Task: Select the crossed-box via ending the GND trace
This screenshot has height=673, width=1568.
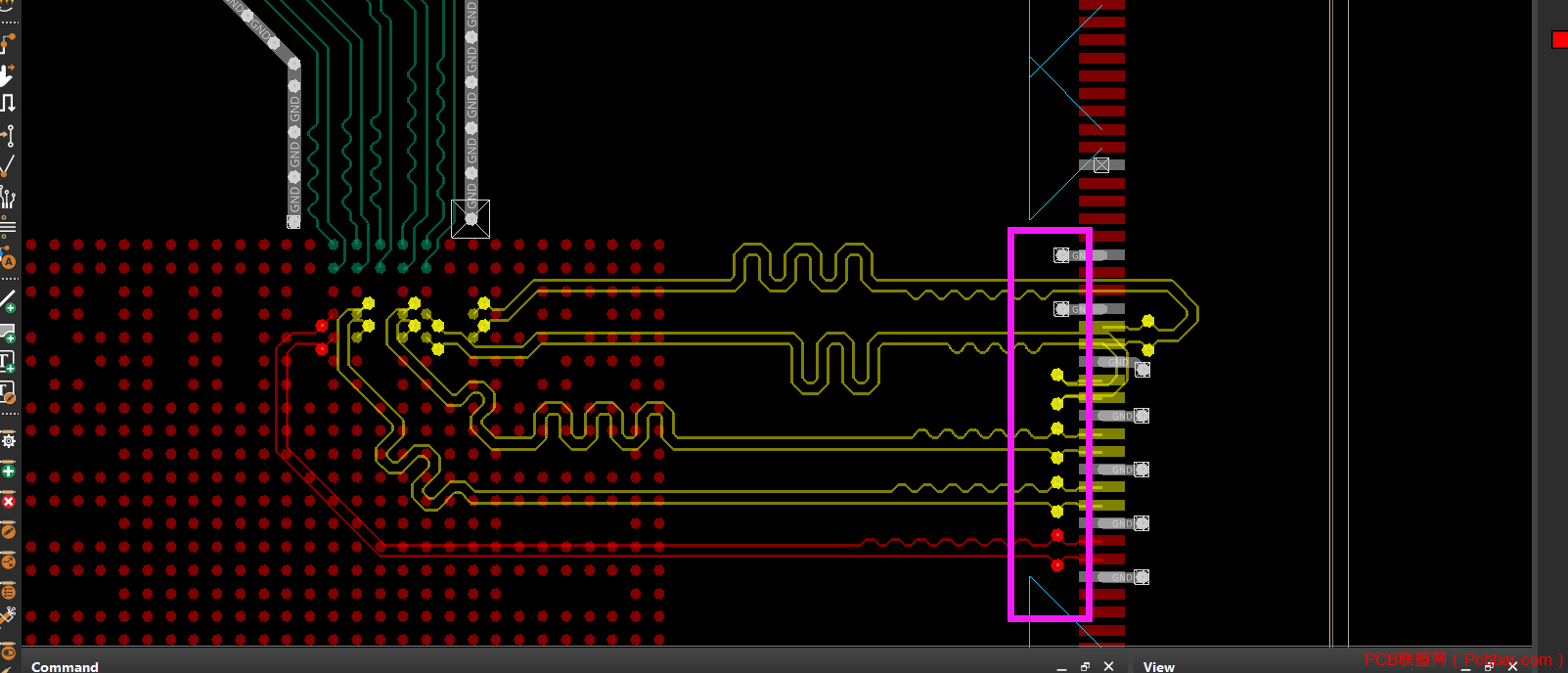Action: coord(470,219)
